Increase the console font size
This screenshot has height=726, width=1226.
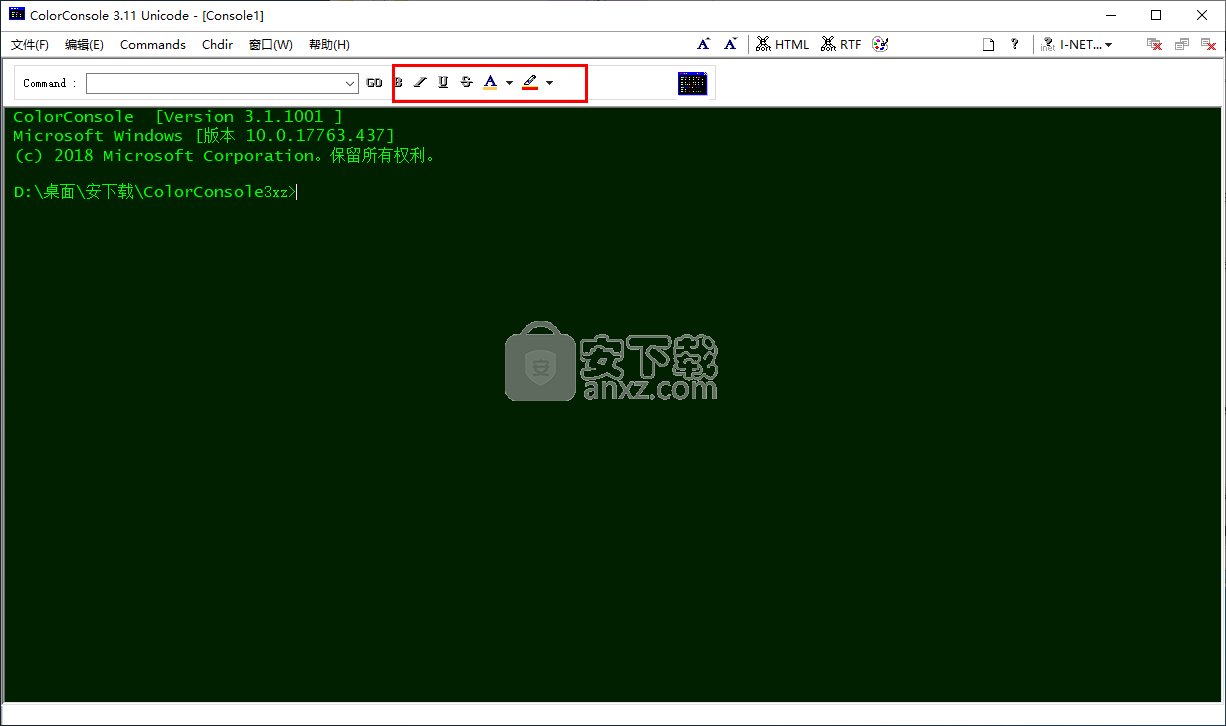click(x=704, y=44)
